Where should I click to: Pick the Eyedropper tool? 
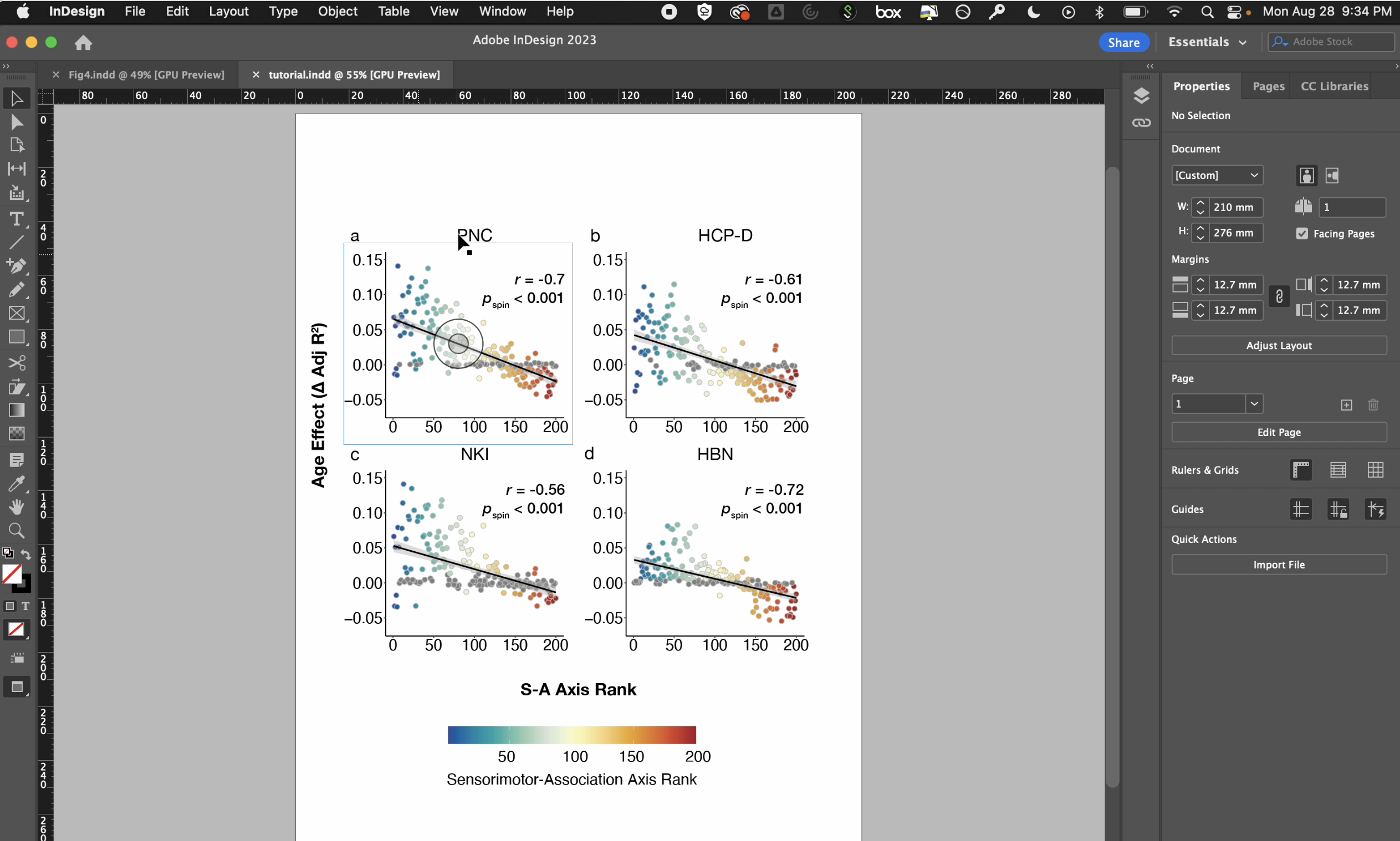(17, 484)
